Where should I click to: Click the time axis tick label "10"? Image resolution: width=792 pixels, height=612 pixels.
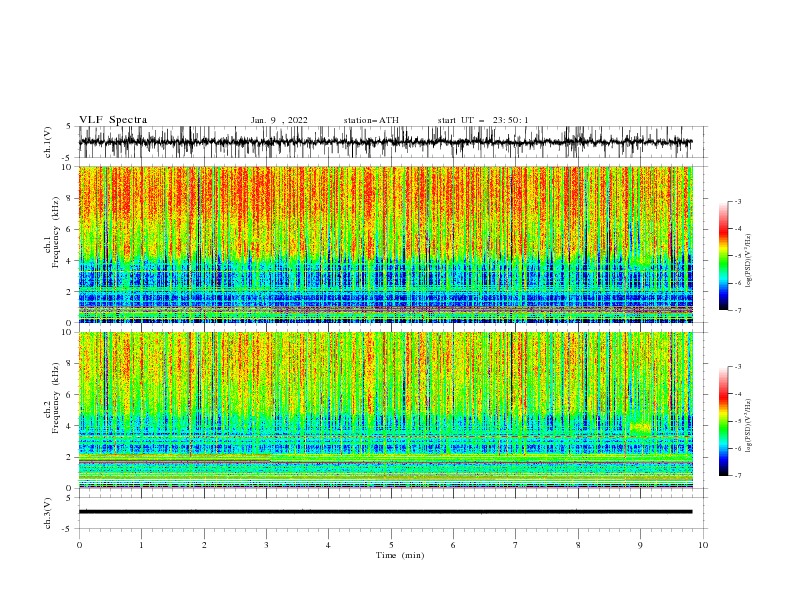[x=703, y=545]
